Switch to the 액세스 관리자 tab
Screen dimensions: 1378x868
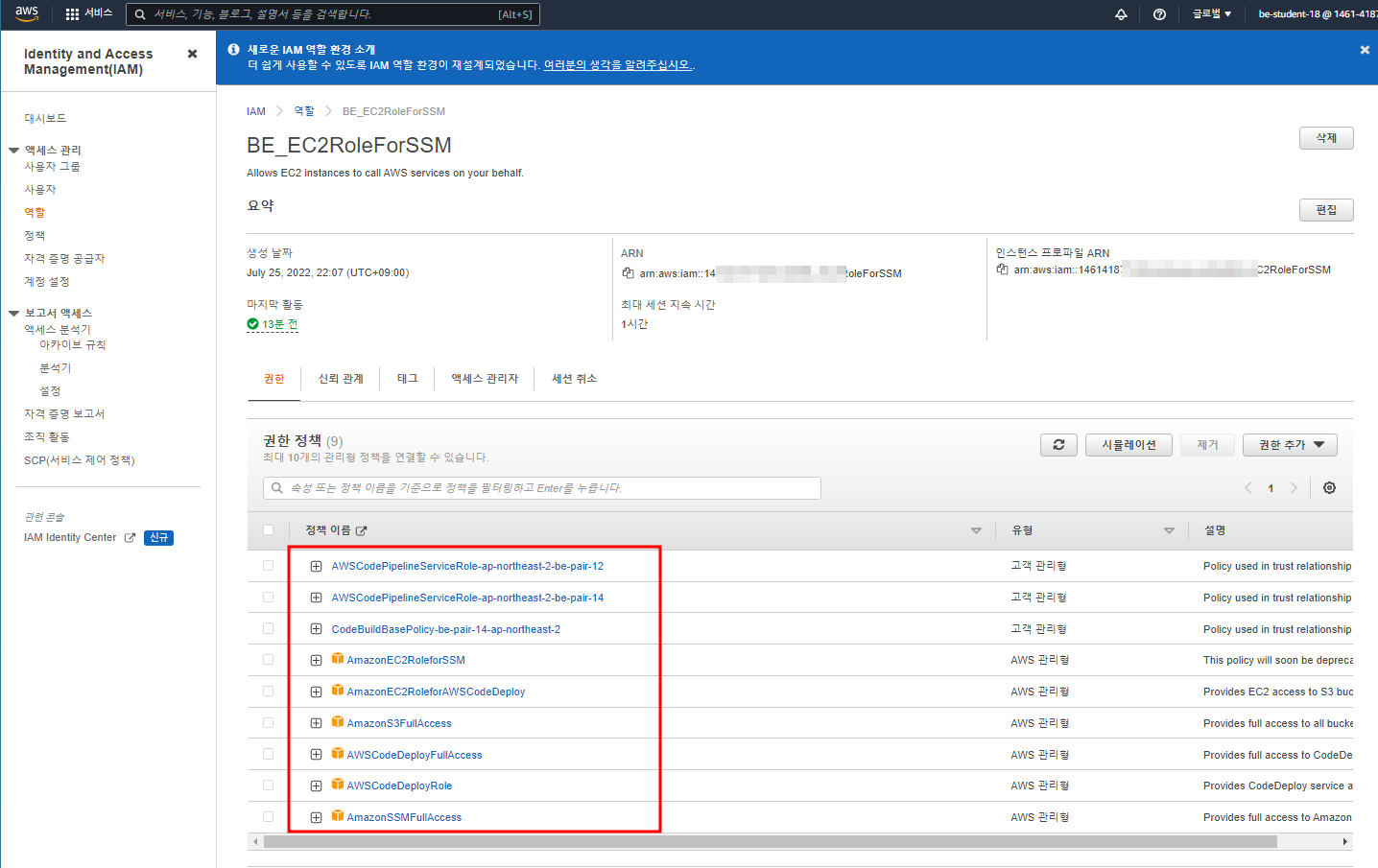[x=485, y=379]
